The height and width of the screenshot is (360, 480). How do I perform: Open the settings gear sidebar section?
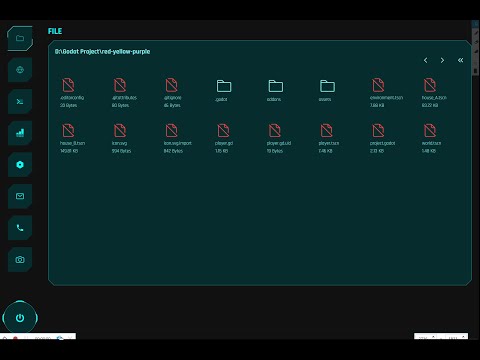(x=20, y=165)
